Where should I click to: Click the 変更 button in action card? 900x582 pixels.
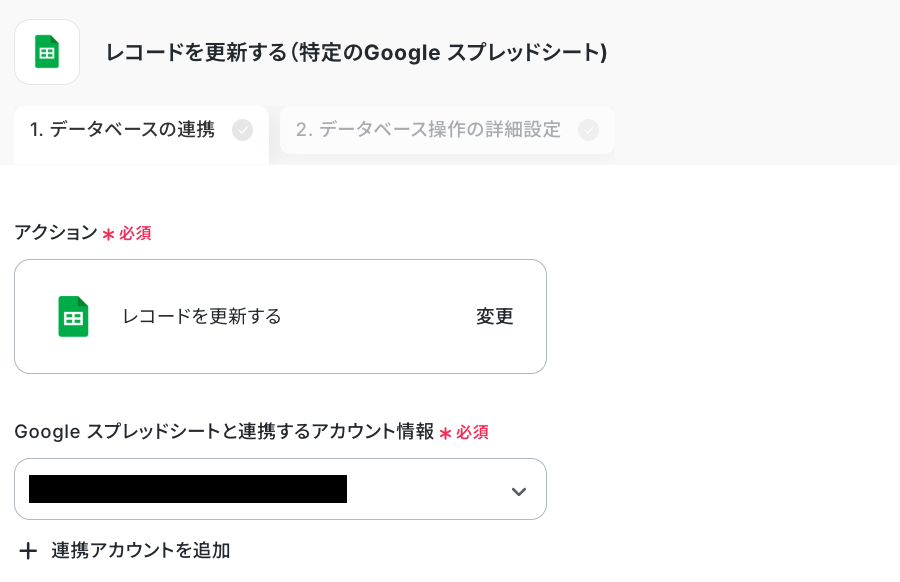(494, 316)
